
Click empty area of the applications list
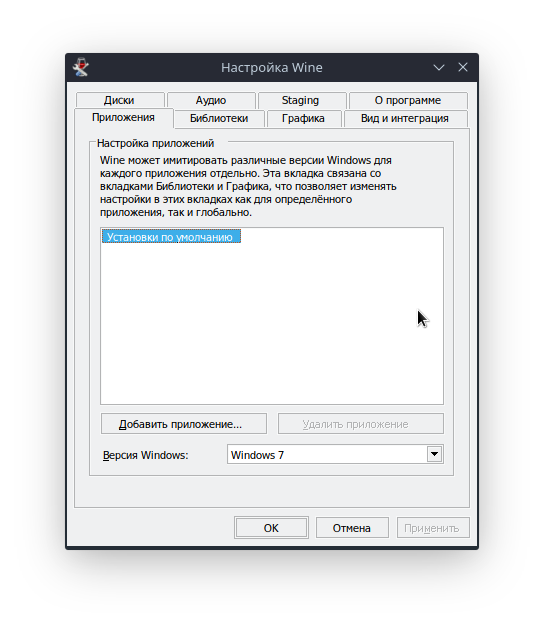(x=272, y=324)
